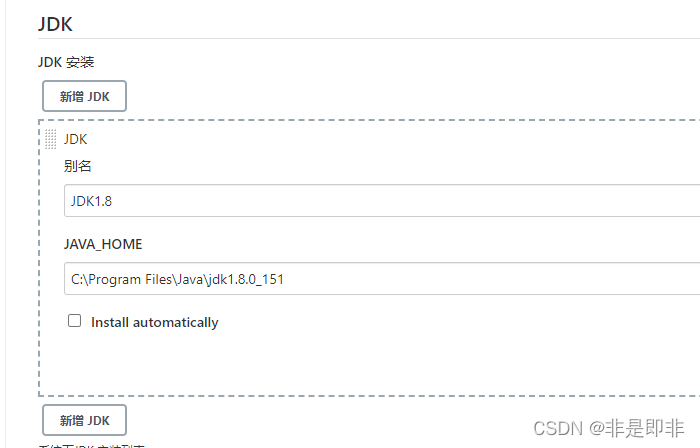Viewport: 700px width, 448px height.
Task: Click the top 新增 JDK button
Action: [x=84, y=96]
